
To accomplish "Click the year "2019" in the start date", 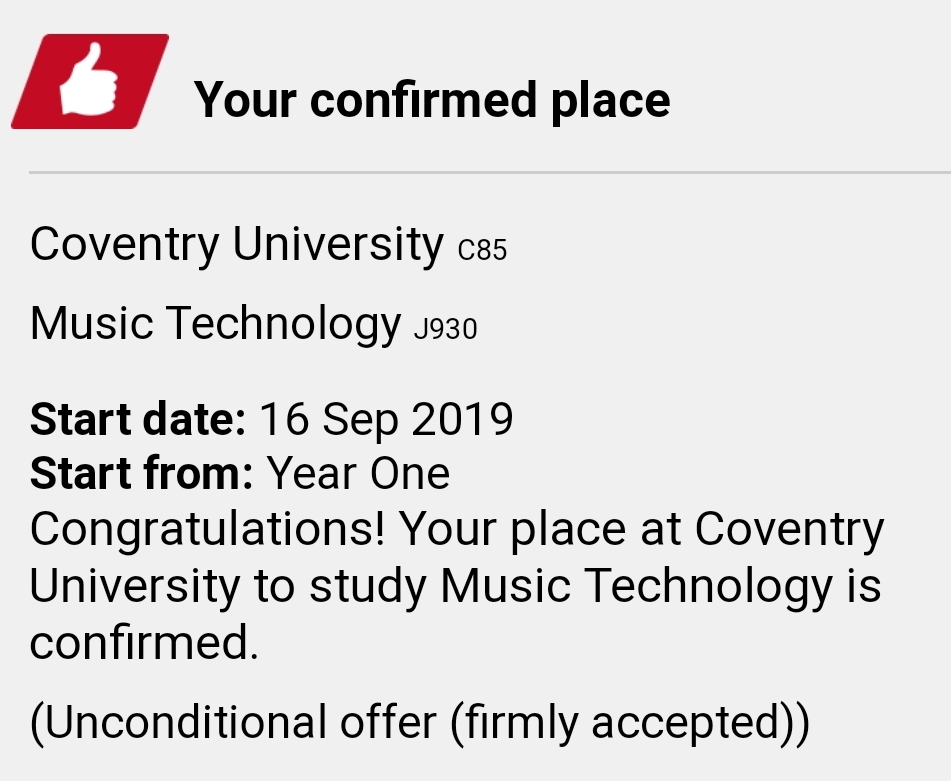I will [462, 420].
